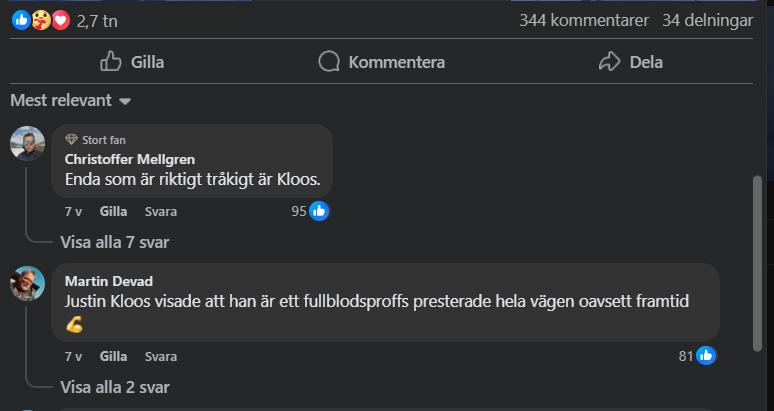Viewport: 774px width, 411px height.
Task: Click the thumbs-up Gilla post icon
Action: point(111,62)
